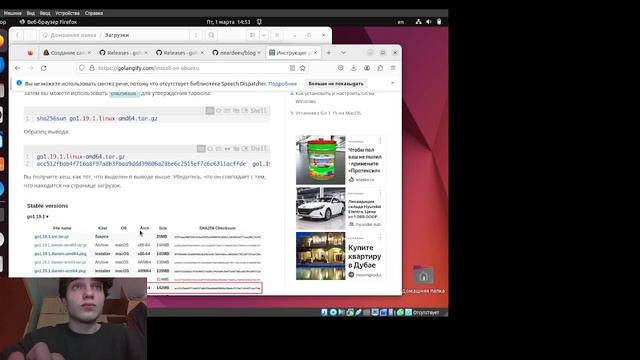Click the battery icon in top bar

click(x=439, y=22)
